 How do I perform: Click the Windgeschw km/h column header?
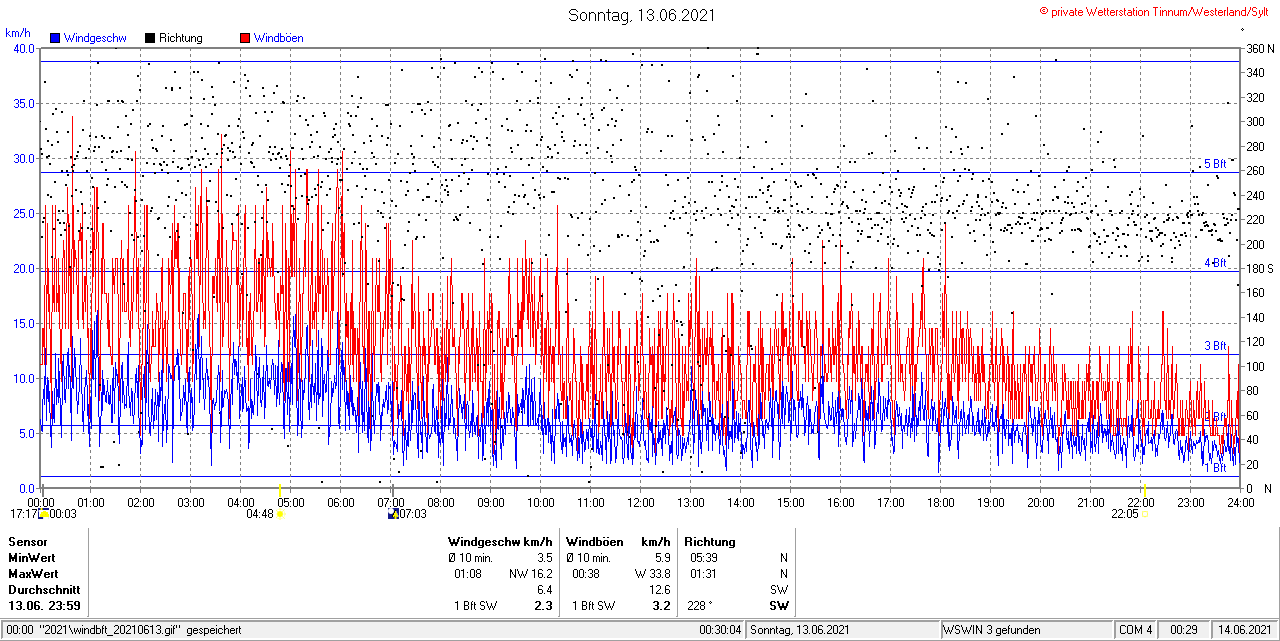[500, 542]
